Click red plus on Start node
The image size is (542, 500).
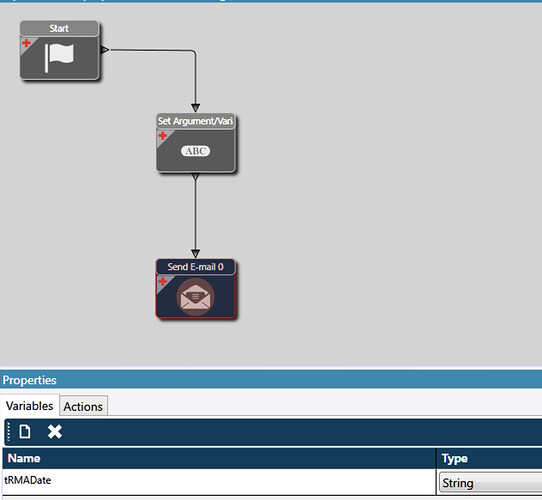click(x=26, y=43)
